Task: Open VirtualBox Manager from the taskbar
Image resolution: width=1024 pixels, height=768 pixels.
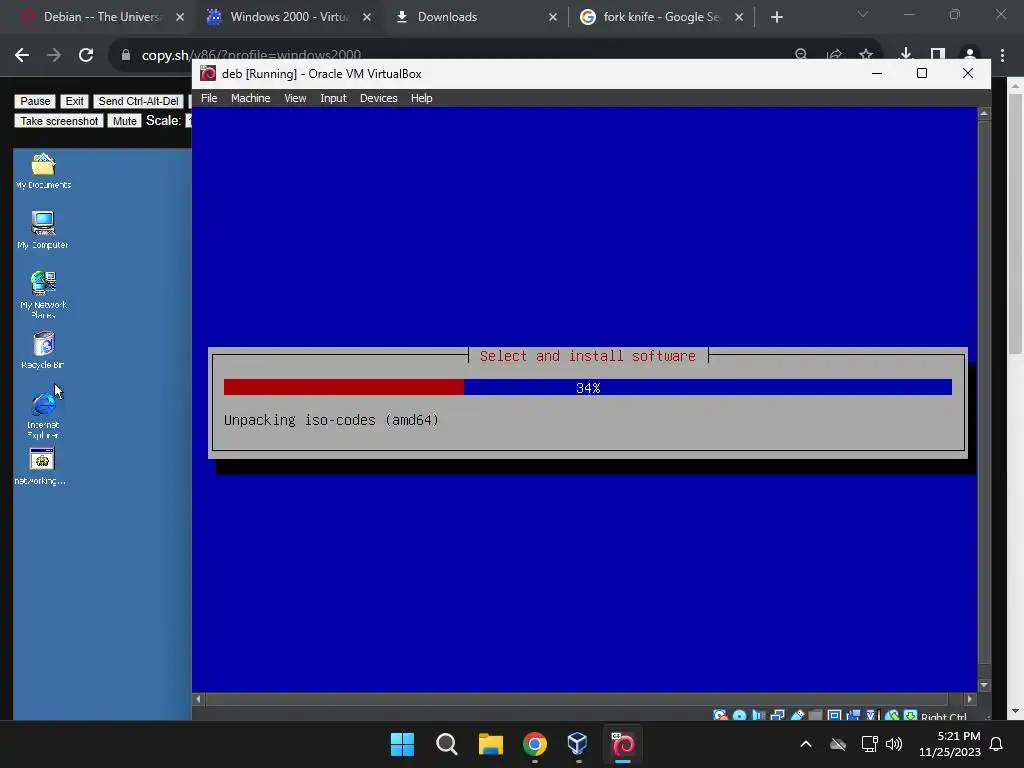Action: pyautogui.click(x=578, y=744)
